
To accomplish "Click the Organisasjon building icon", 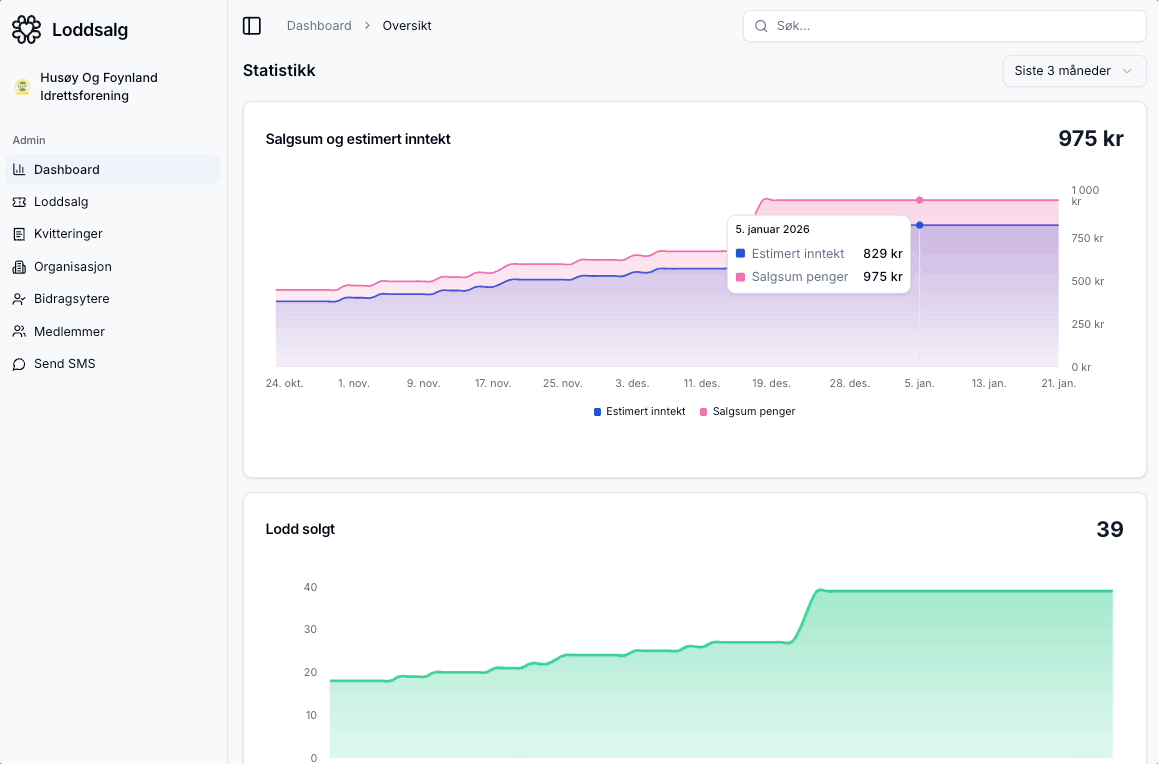I will pos(19,267).
